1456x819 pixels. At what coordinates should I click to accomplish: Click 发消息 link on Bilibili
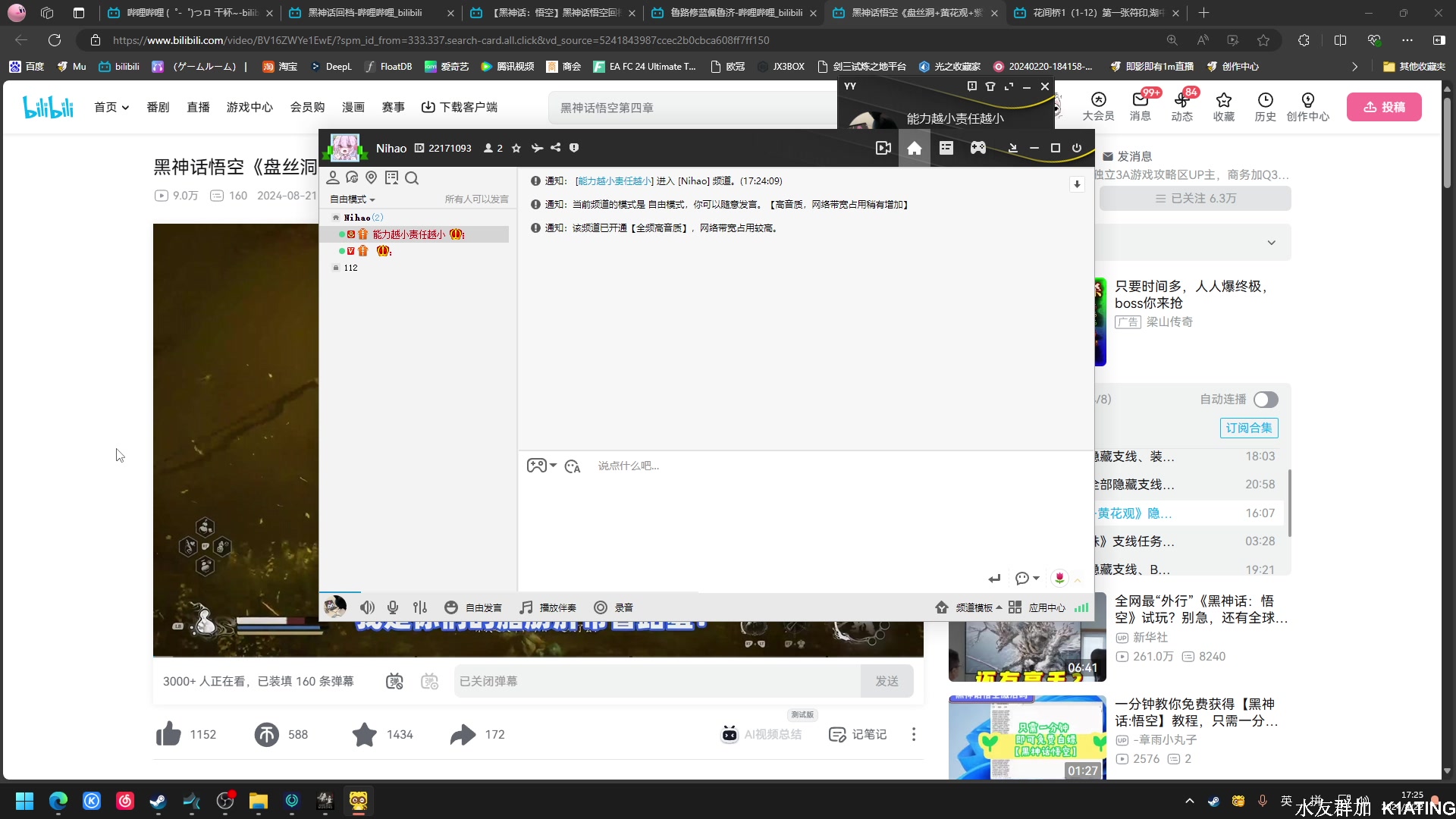pyautogui.click(x=1127, y=156)
